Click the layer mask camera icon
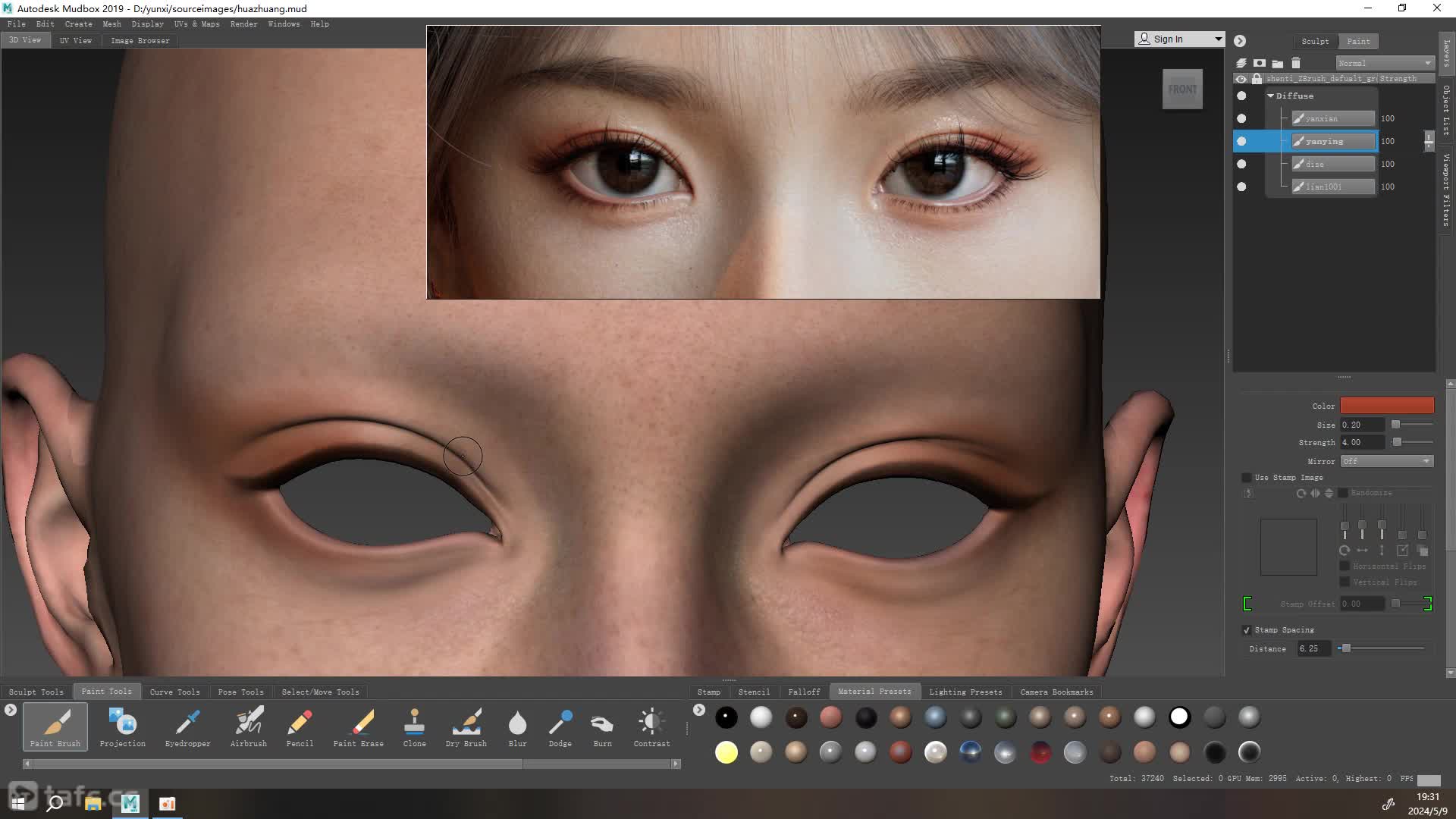Image resolution: width=1456 pixels, height=819 pixels. [x=1260, y=63]
